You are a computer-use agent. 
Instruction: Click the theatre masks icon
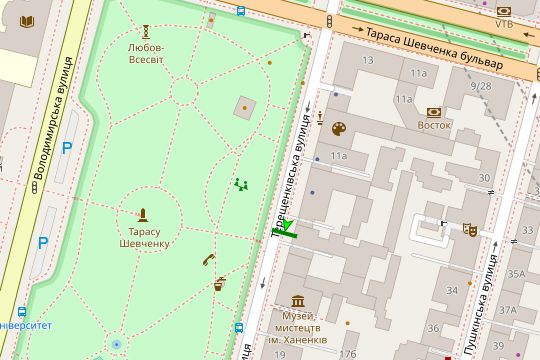470,229
